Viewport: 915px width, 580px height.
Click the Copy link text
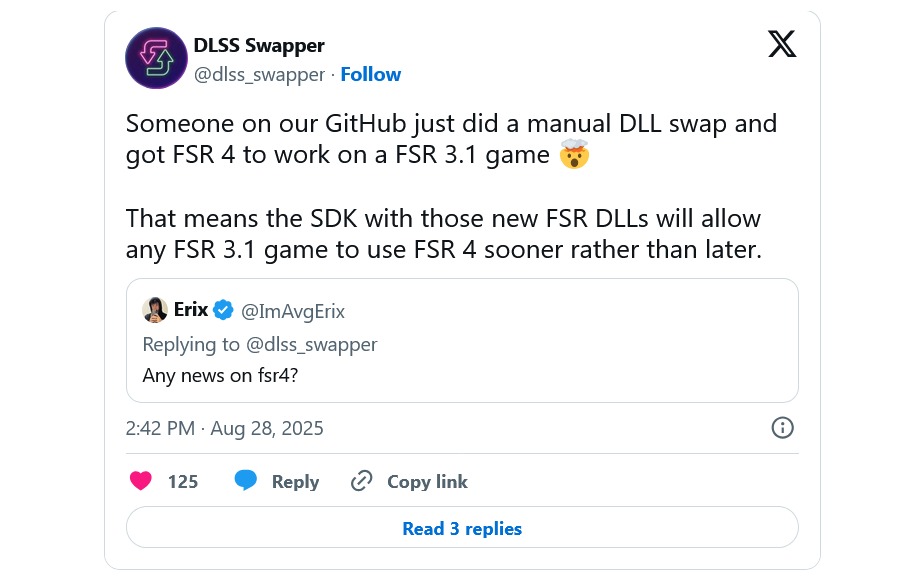tap(427, 481)
